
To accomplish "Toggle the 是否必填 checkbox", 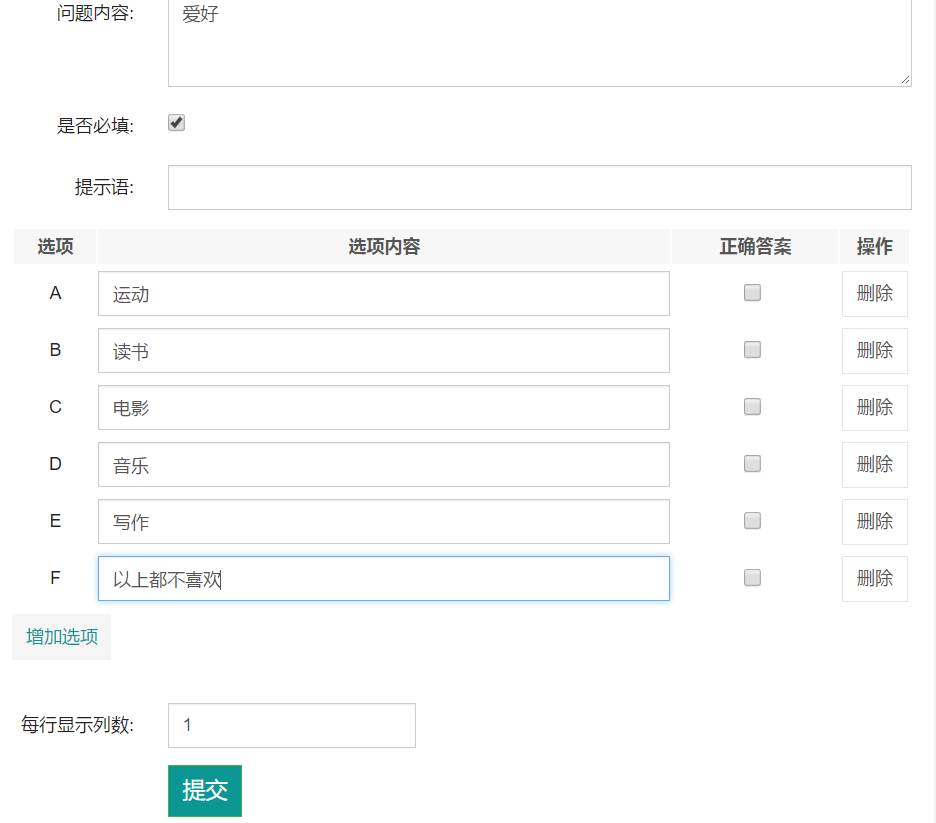I will click(176, 123).
